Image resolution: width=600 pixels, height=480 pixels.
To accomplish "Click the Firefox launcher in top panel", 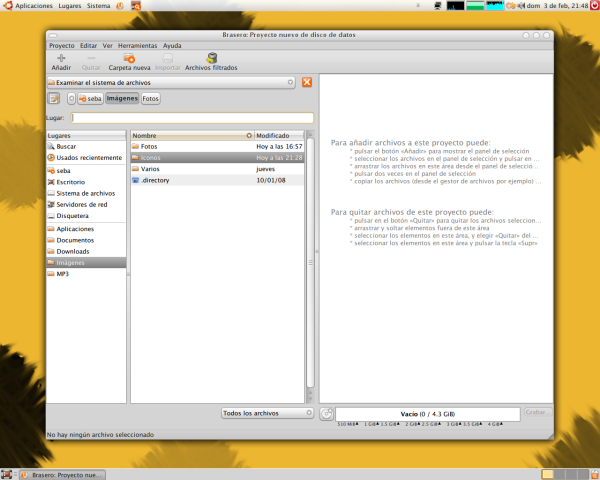I will 121,6.
